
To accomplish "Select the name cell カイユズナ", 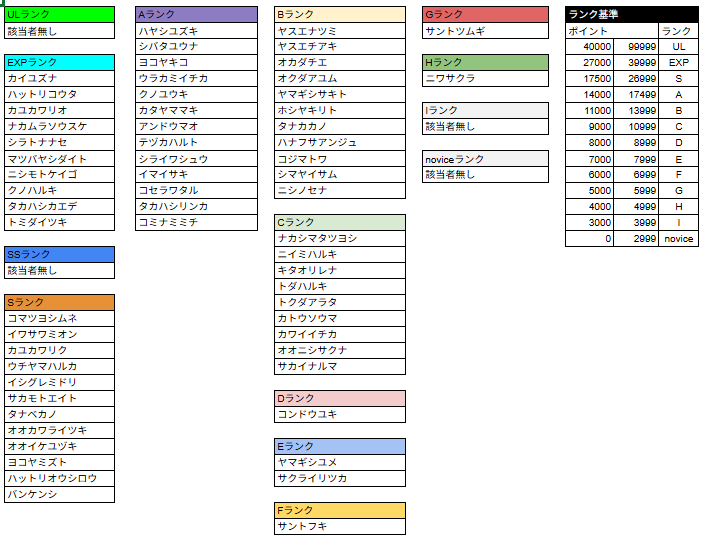I will [60, 78].
